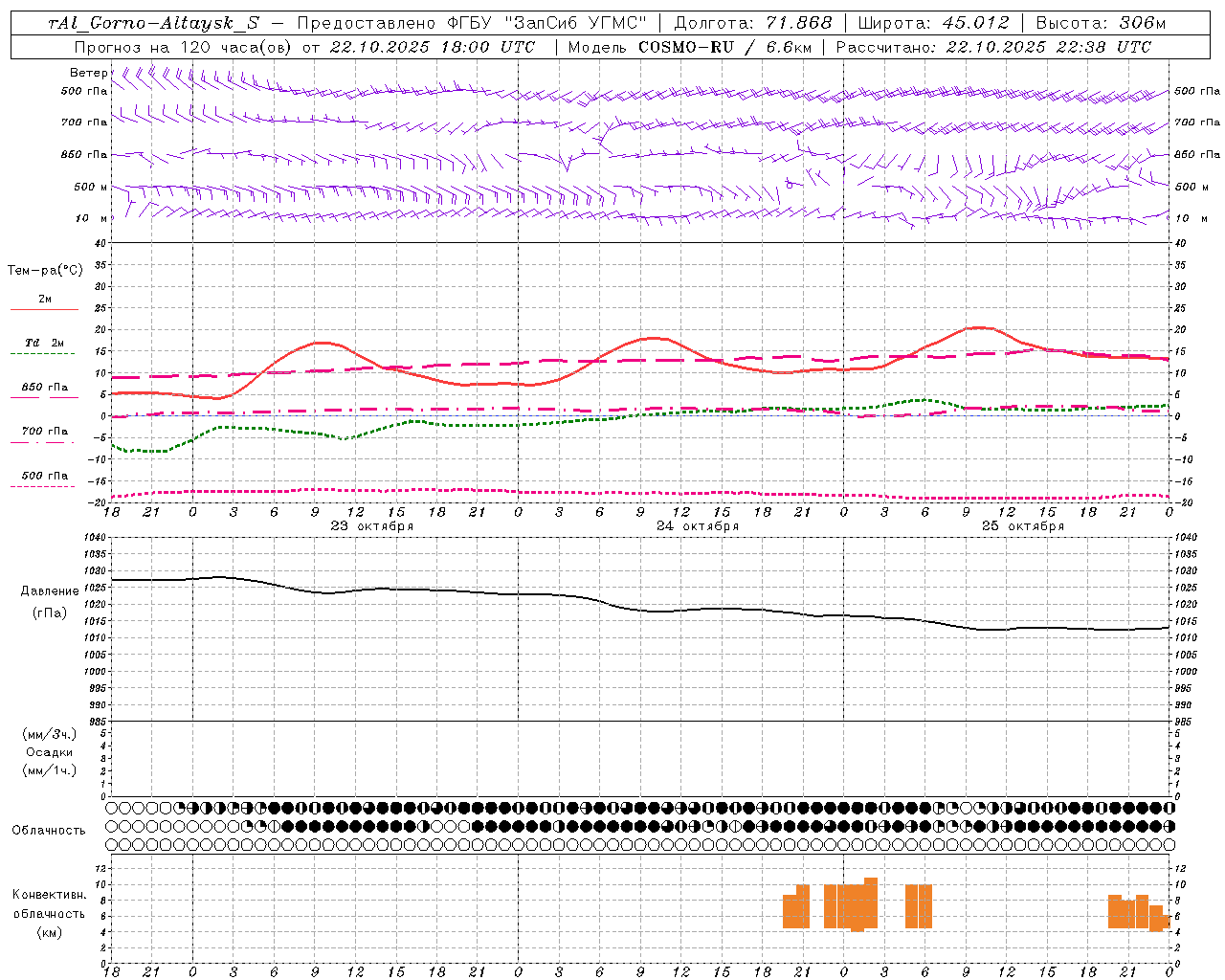This screenshot has width=1225, height=980.
Task: Click the 'Td 2м' dew point legend entry
Action: (44, 343)
